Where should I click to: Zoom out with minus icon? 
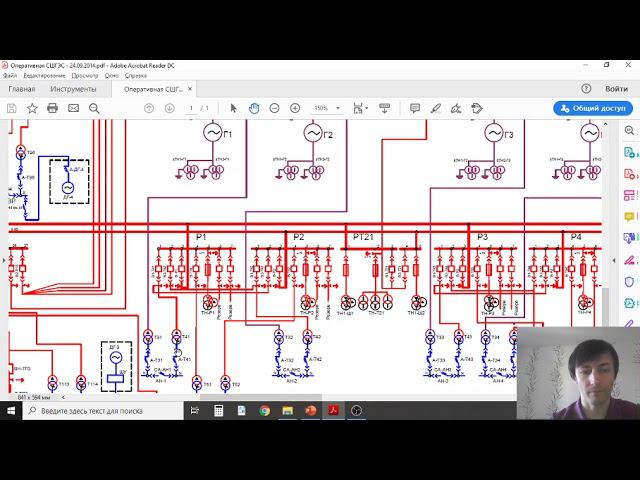point(274,108)
